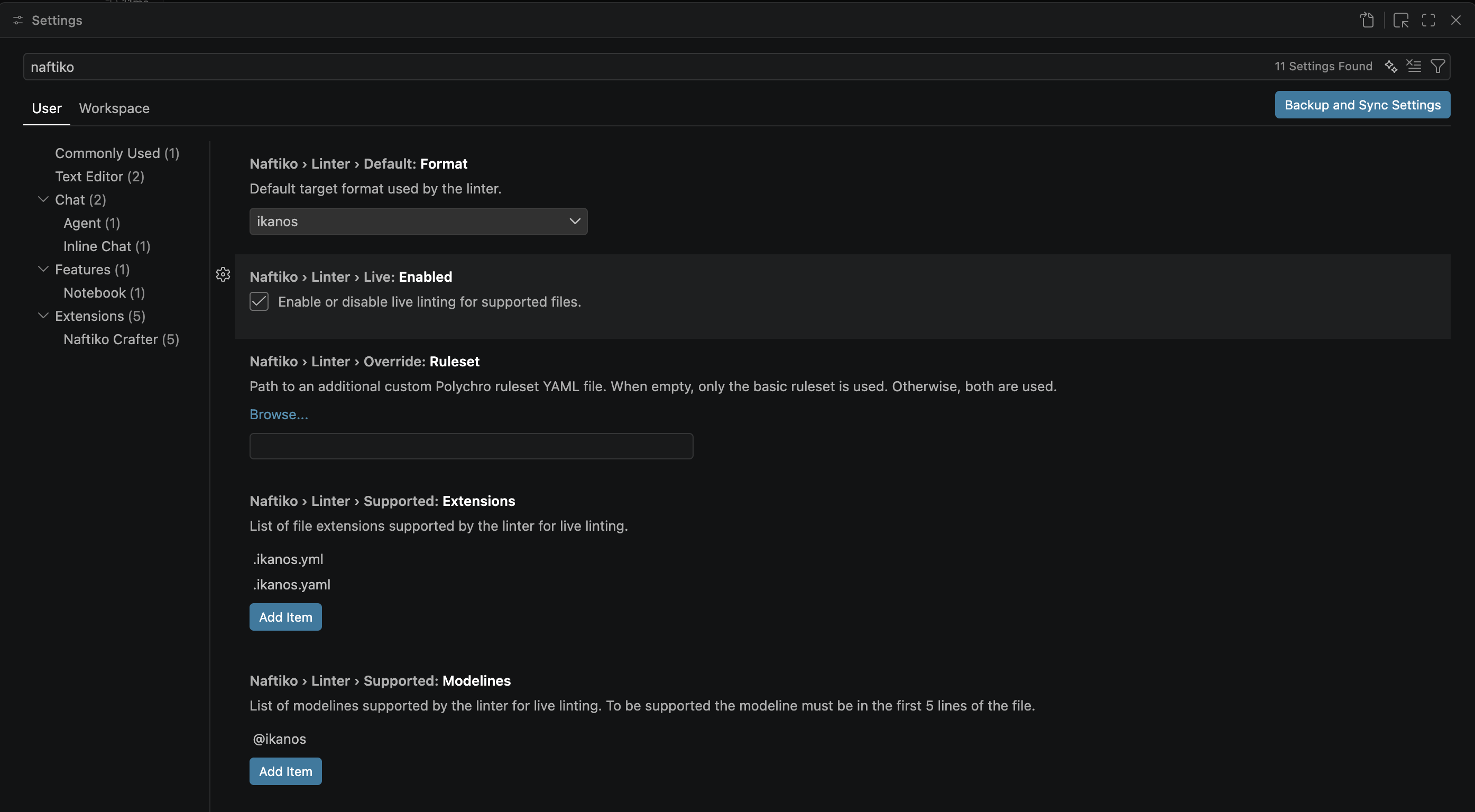Add Item to Supported Modelines list

coord(285,771)
